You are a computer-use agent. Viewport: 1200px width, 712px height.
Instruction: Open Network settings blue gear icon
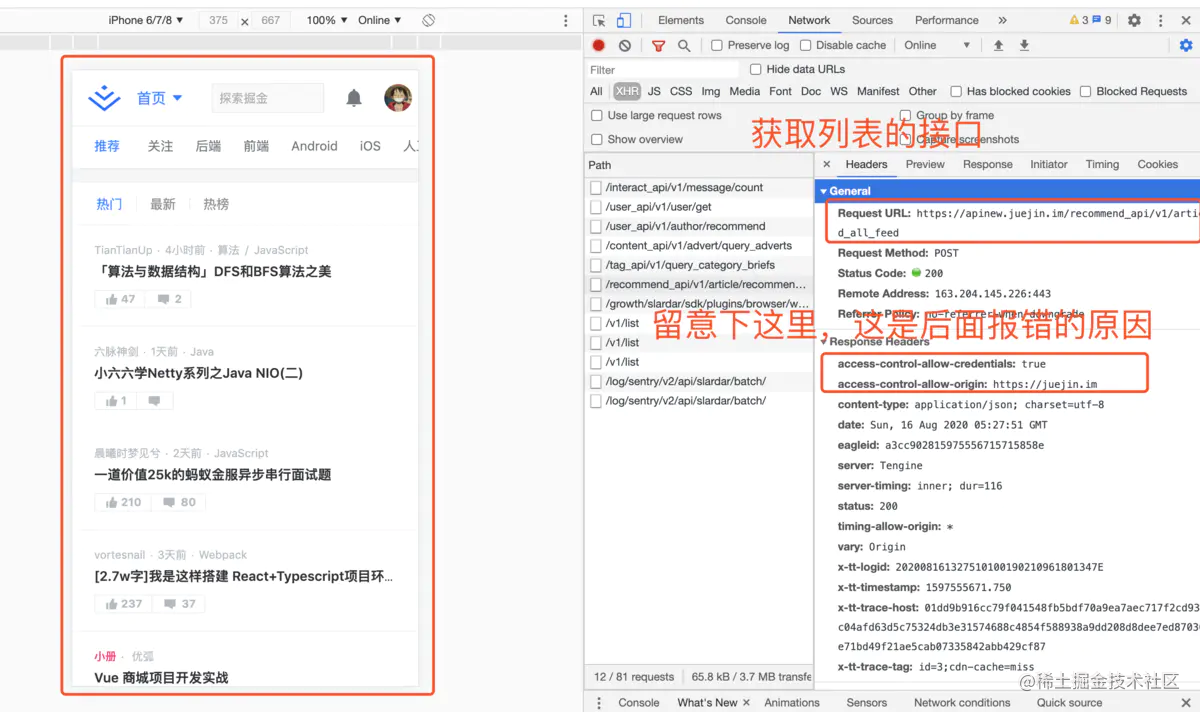click(1186, 45)
